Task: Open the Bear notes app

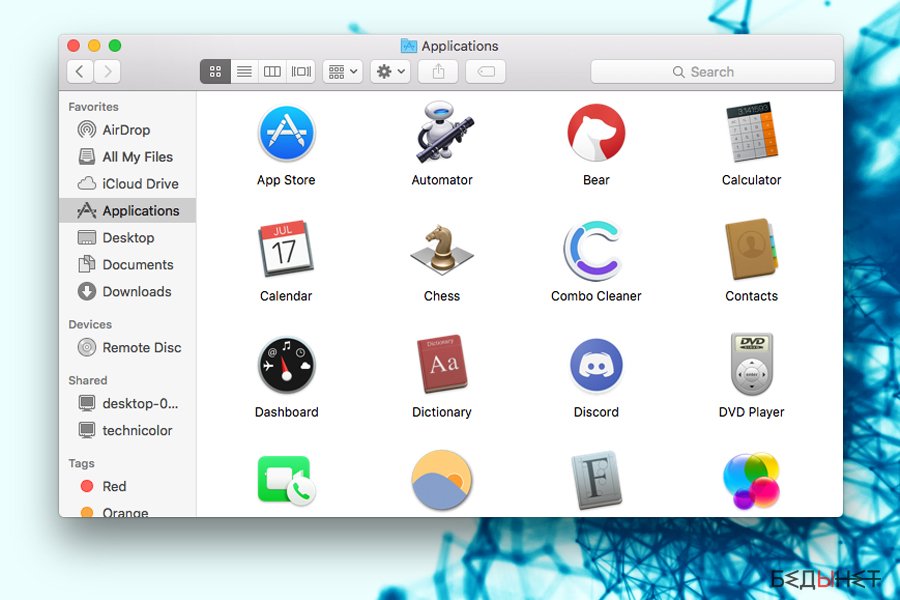Action: point(596,133)
